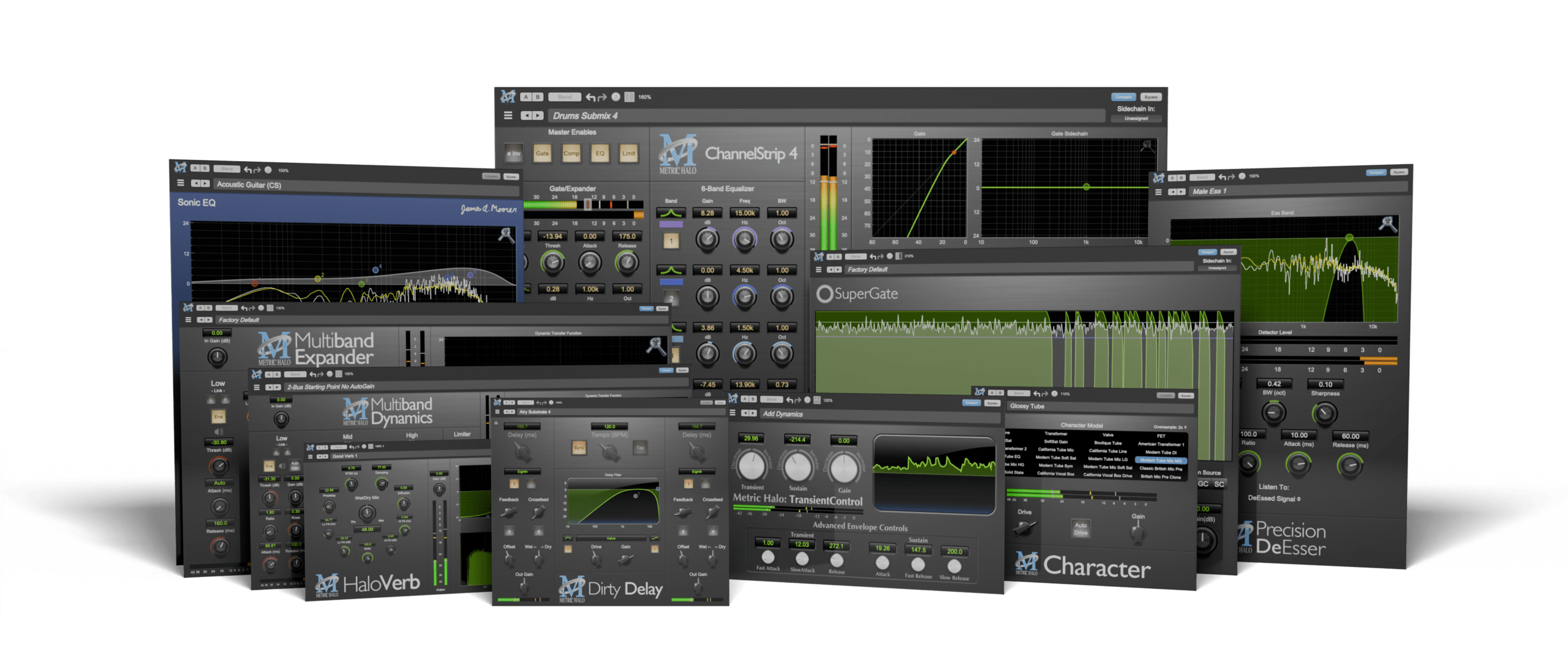
Task: Click the magnifier icon in Multiband Expander transfer graph
Action: (x=655, y=346)
